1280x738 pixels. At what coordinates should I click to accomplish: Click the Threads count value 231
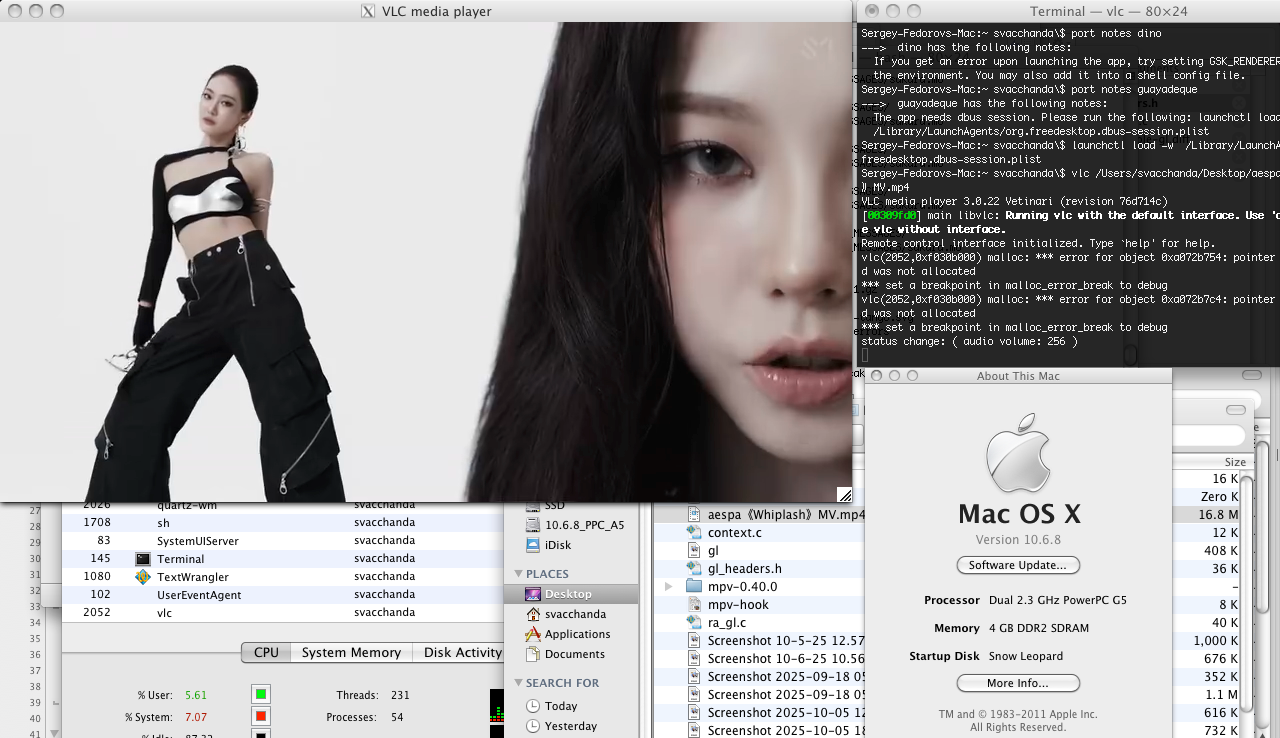(400, 695)
